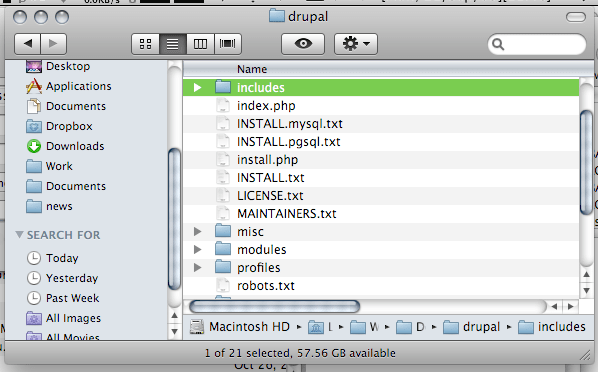This screenshot has height=372, width=598.
Task: Click the file list vertical scrollbar thumb
Action: tap(587, 163)
